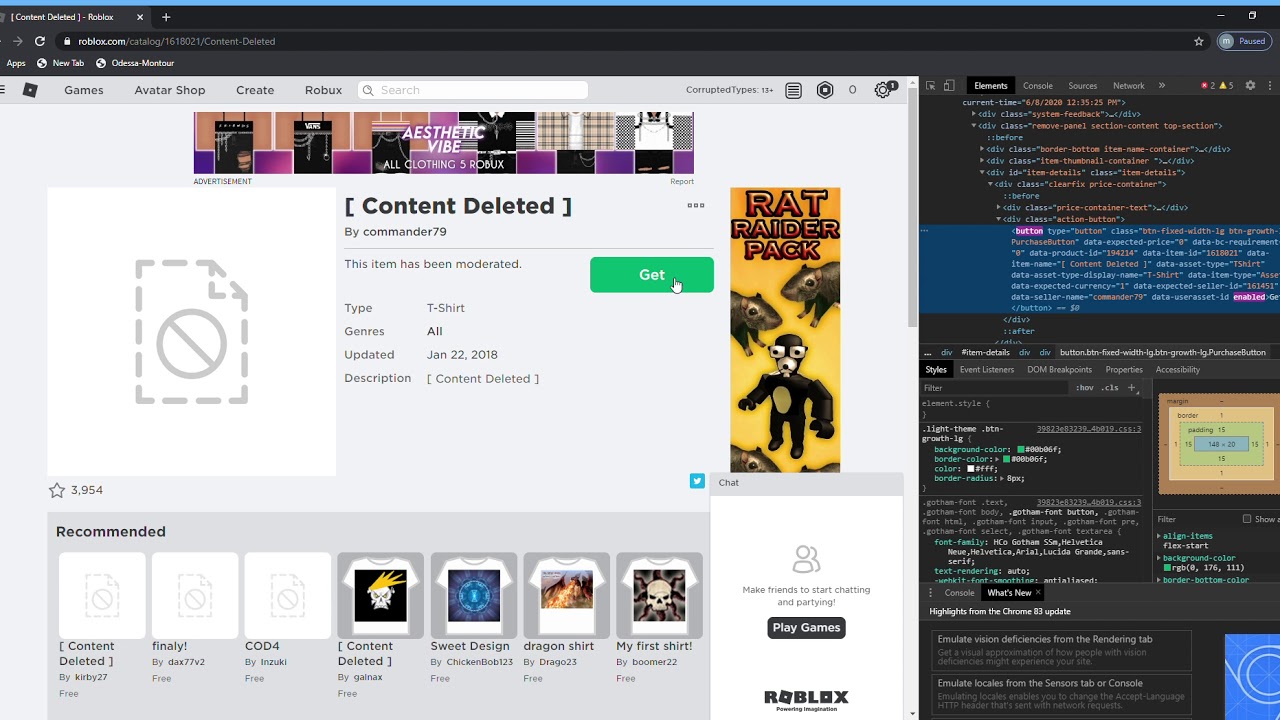This screenshot has width=1280, height=720.
Task: Reload the page with browser refresh icon
Action: pos(40,41)
